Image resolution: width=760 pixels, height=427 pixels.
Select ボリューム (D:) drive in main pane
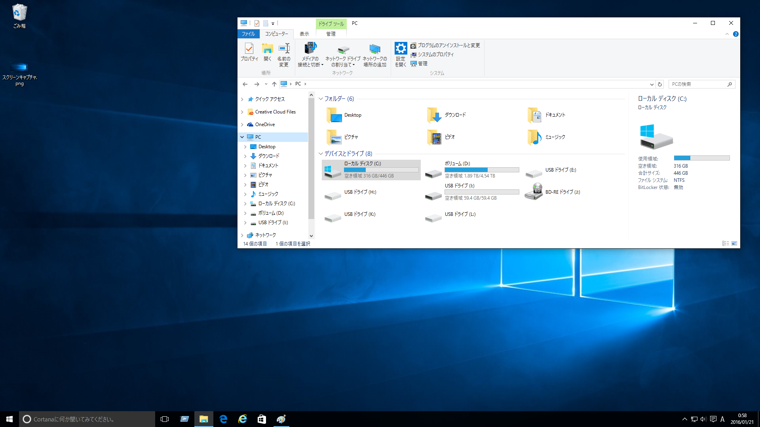(x=472, y=170)
